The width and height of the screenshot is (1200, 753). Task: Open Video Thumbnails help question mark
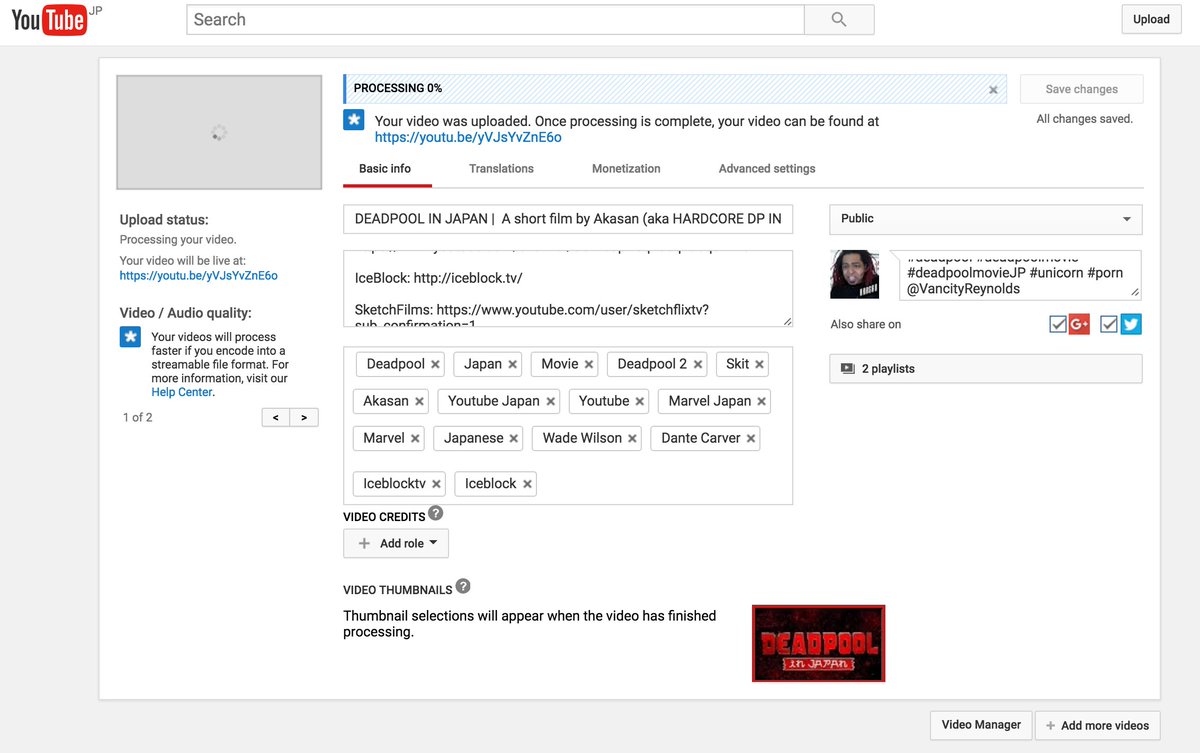[463, 587]
